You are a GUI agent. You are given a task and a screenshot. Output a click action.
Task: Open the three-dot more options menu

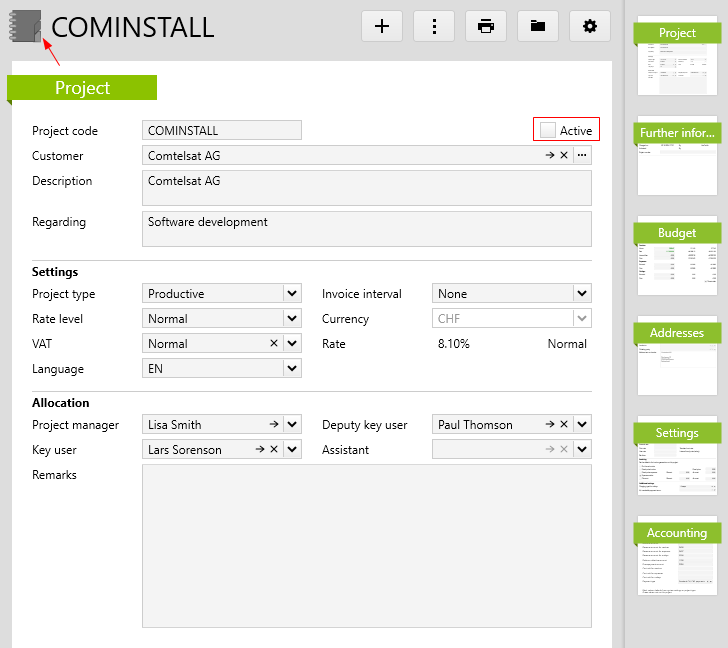[x=434, y=27]
